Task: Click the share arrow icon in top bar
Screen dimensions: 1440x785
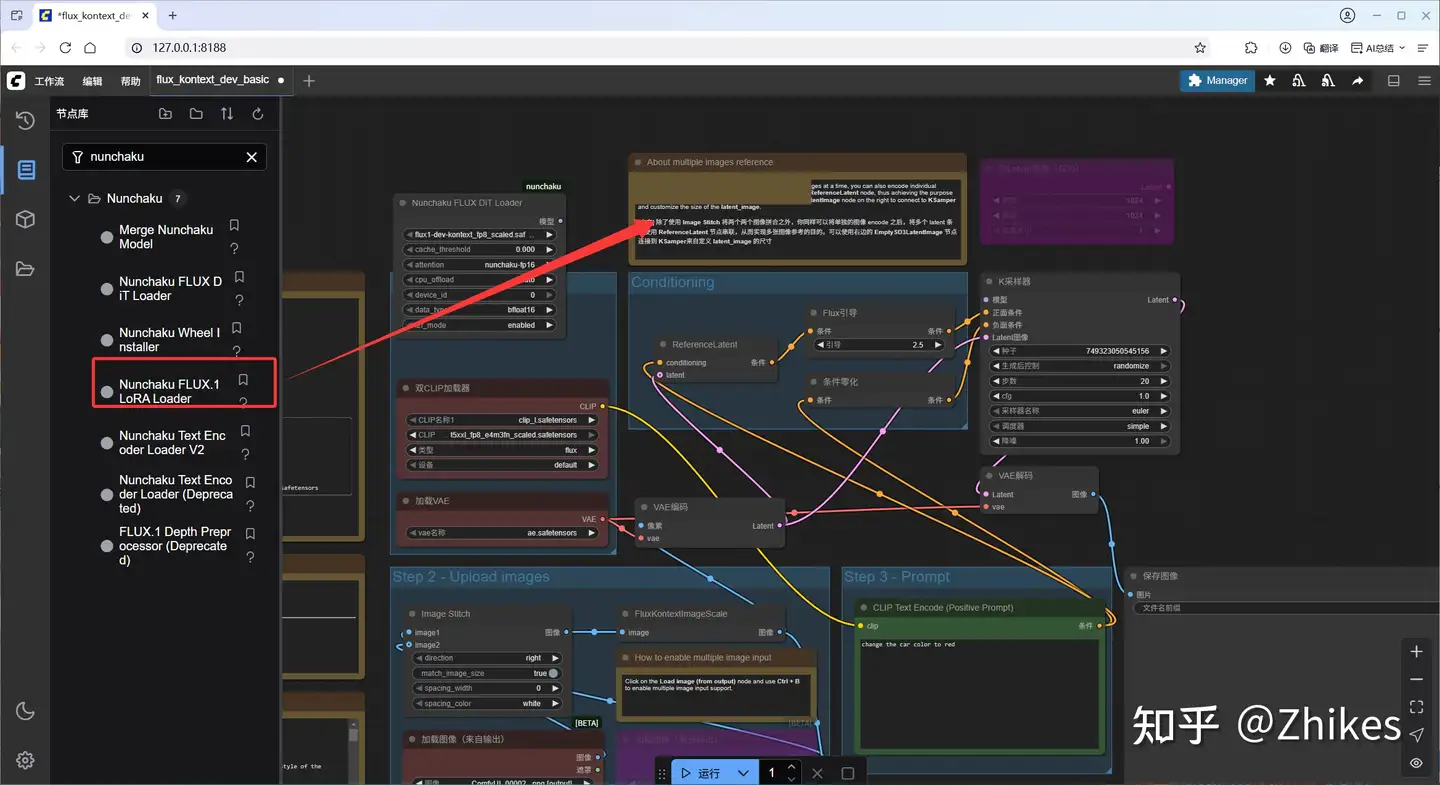Action: pos(1357,81)
